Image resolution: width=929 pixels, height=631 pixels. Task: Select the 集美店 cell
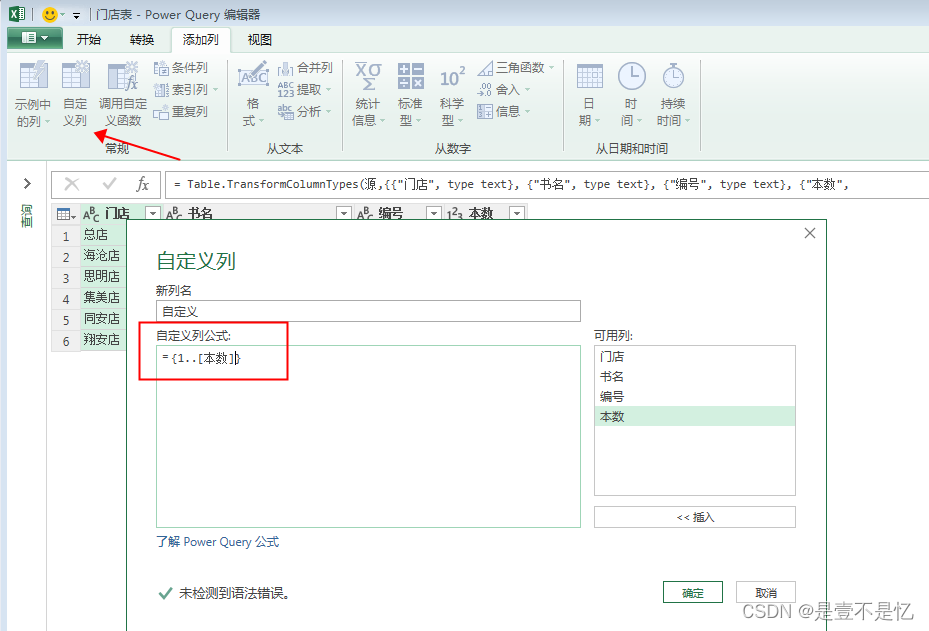tap(103, 297)
